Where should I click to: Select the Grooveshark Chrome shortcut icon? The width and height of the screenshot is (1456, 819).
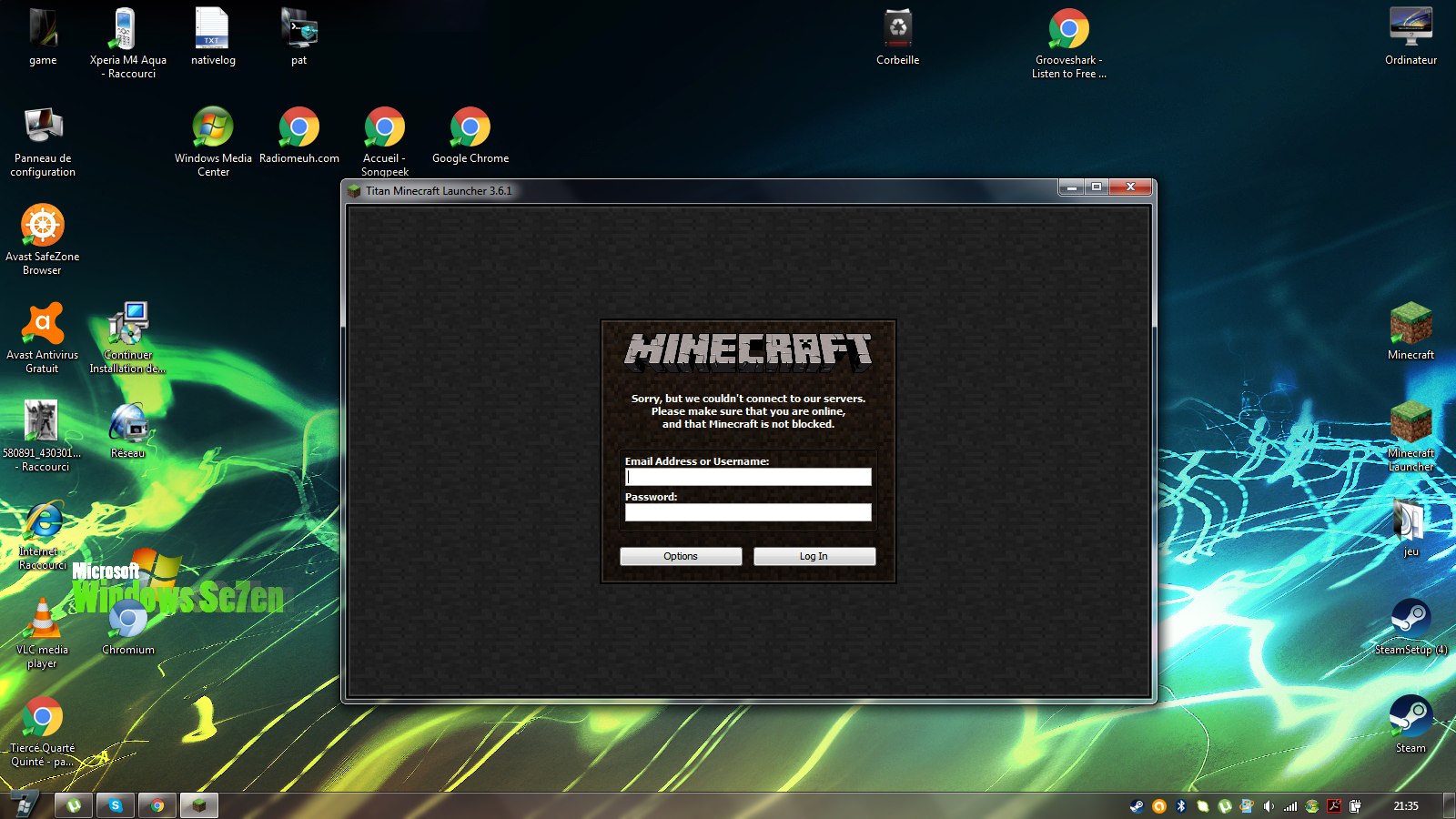coord(1069,43)
